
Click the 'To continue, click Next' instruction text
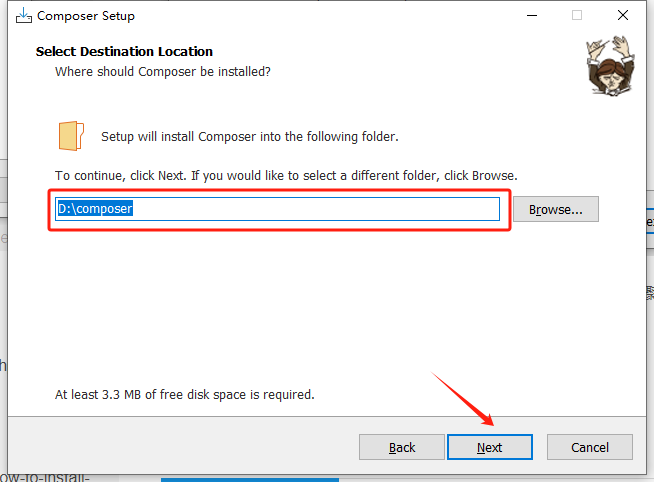[286, 176]
